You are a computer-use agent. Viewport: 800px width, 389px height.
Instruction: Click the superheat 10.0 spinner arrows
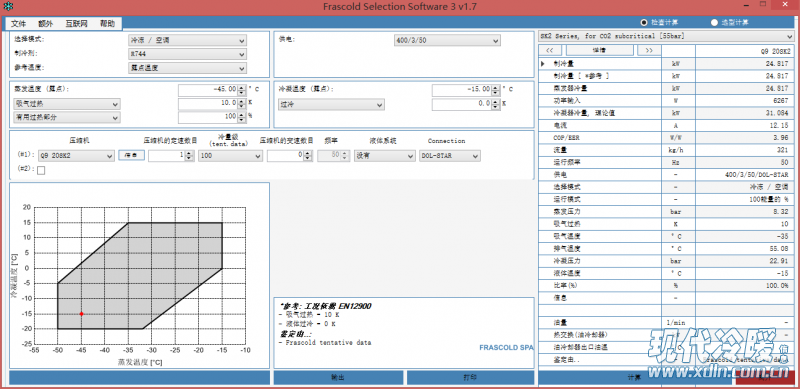[242, 104]
